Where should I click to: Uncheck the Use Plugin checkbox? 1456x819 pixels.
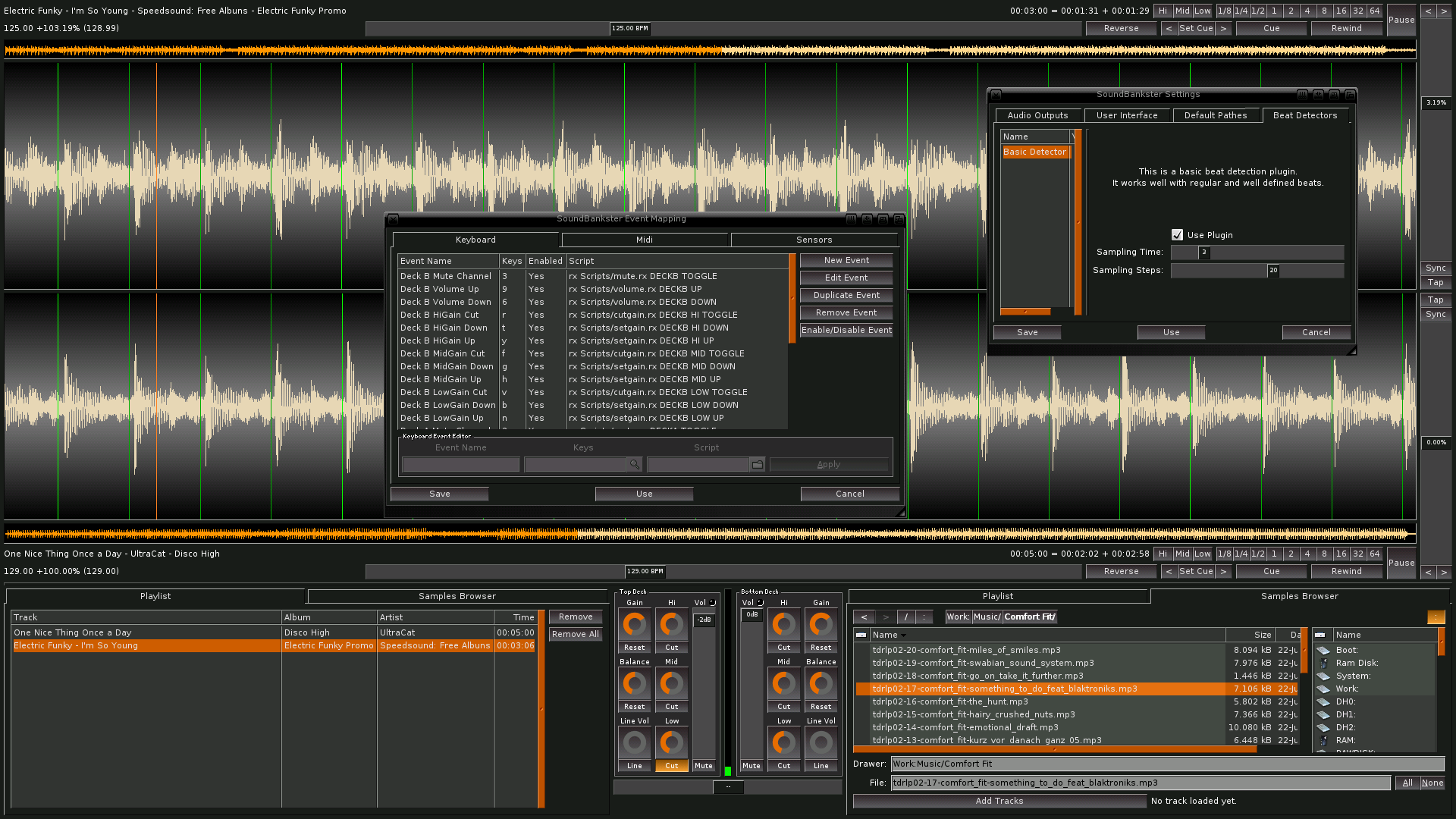click(1177, 235)
